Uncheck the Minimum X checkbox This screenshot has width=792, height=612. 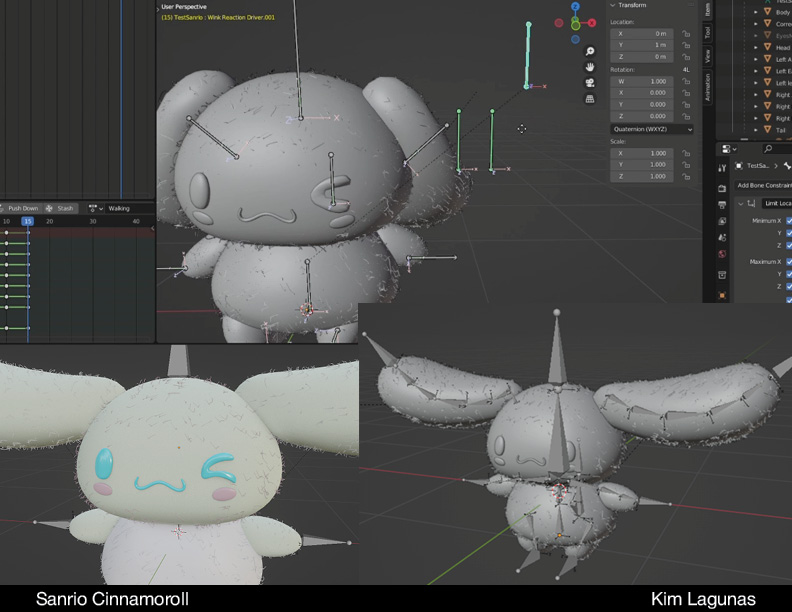click(789, 221)
